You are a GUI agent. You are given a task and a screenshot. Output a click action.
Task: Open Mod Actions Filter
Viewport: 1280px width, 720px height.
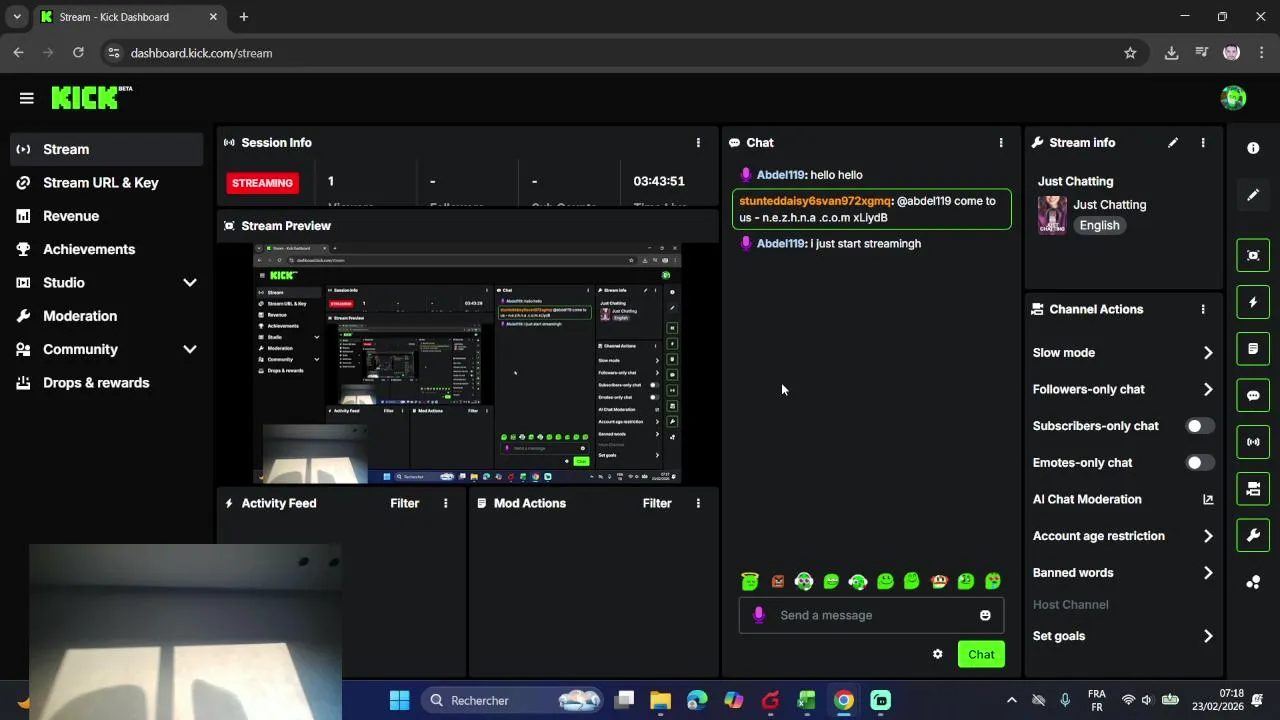click(x=657, y=503)
